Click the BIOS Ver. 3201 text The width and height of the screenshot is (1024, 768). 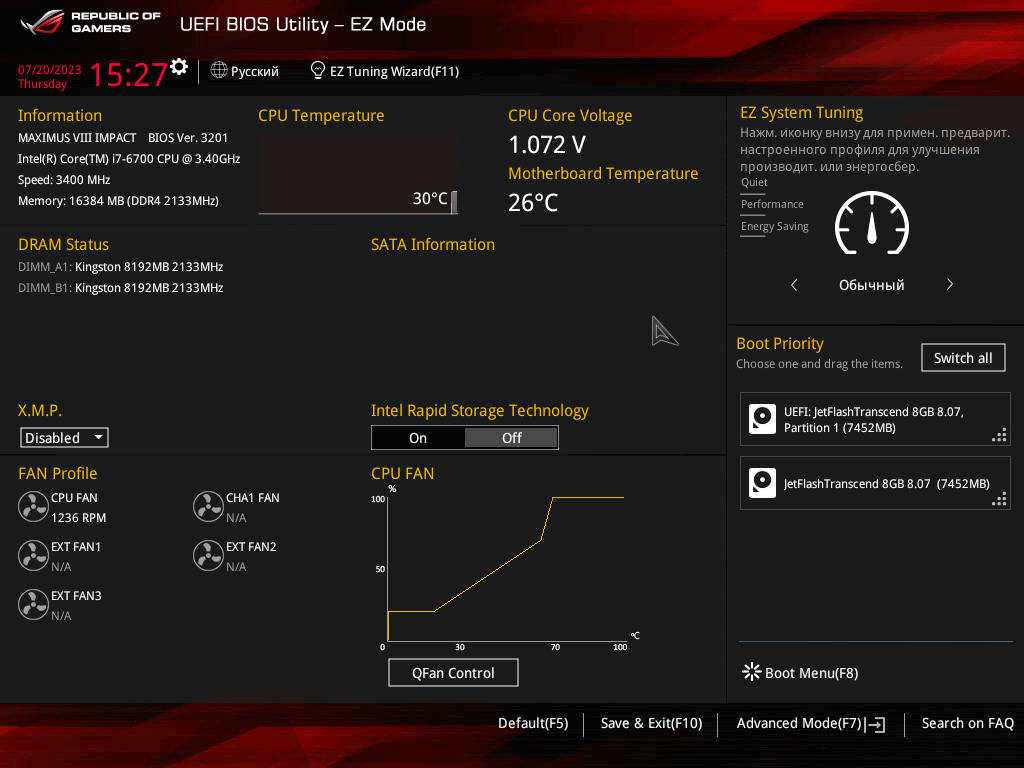(x=188, y=138)
